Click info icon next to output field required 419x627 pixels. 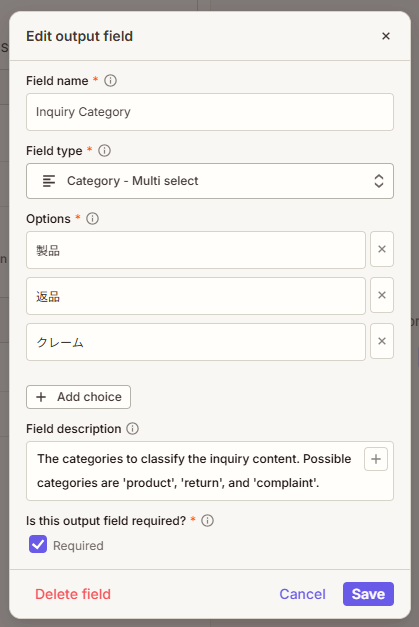coord(207,521)
